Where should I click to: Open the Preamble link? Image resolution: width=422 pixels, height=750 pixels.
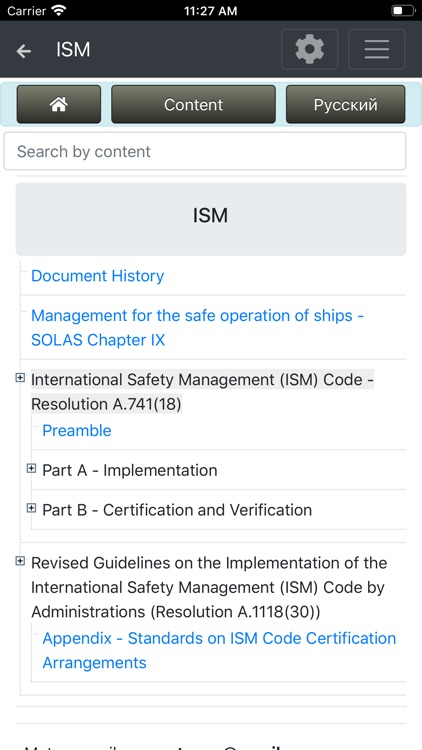77,430
